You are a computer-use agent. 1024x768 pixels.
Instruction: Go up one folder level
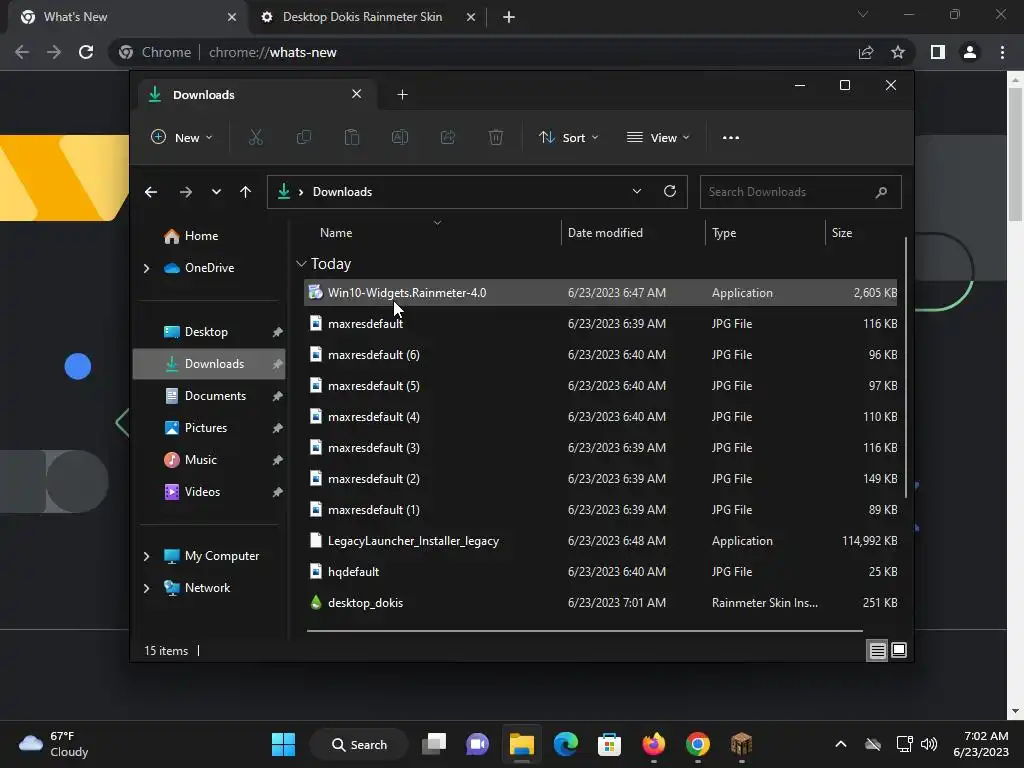(246, 192)
